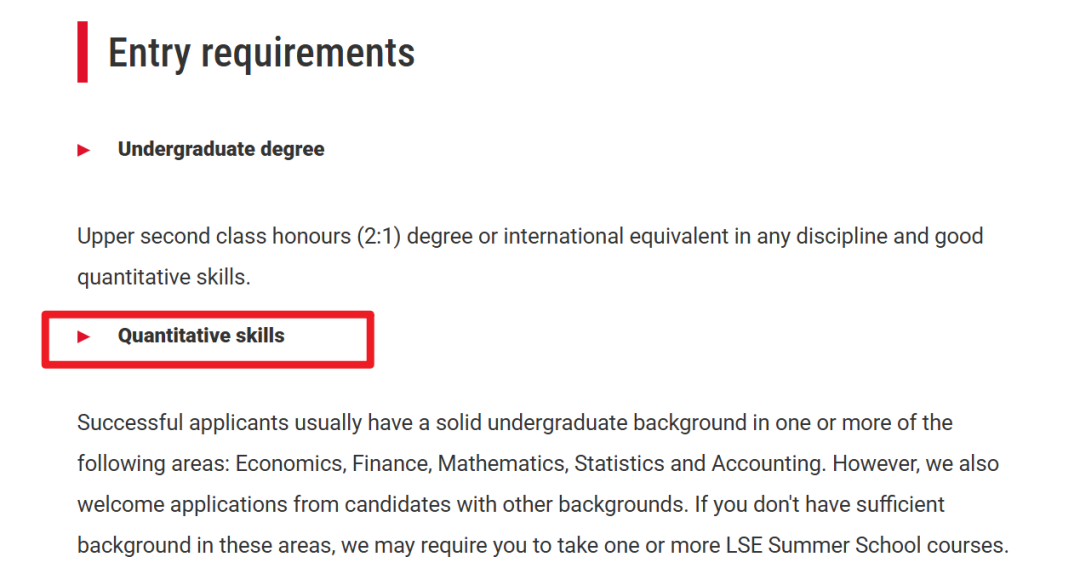
Task: Click the "Upper second class honours" text
Action: pyautogui.click(x=214, y=236)
